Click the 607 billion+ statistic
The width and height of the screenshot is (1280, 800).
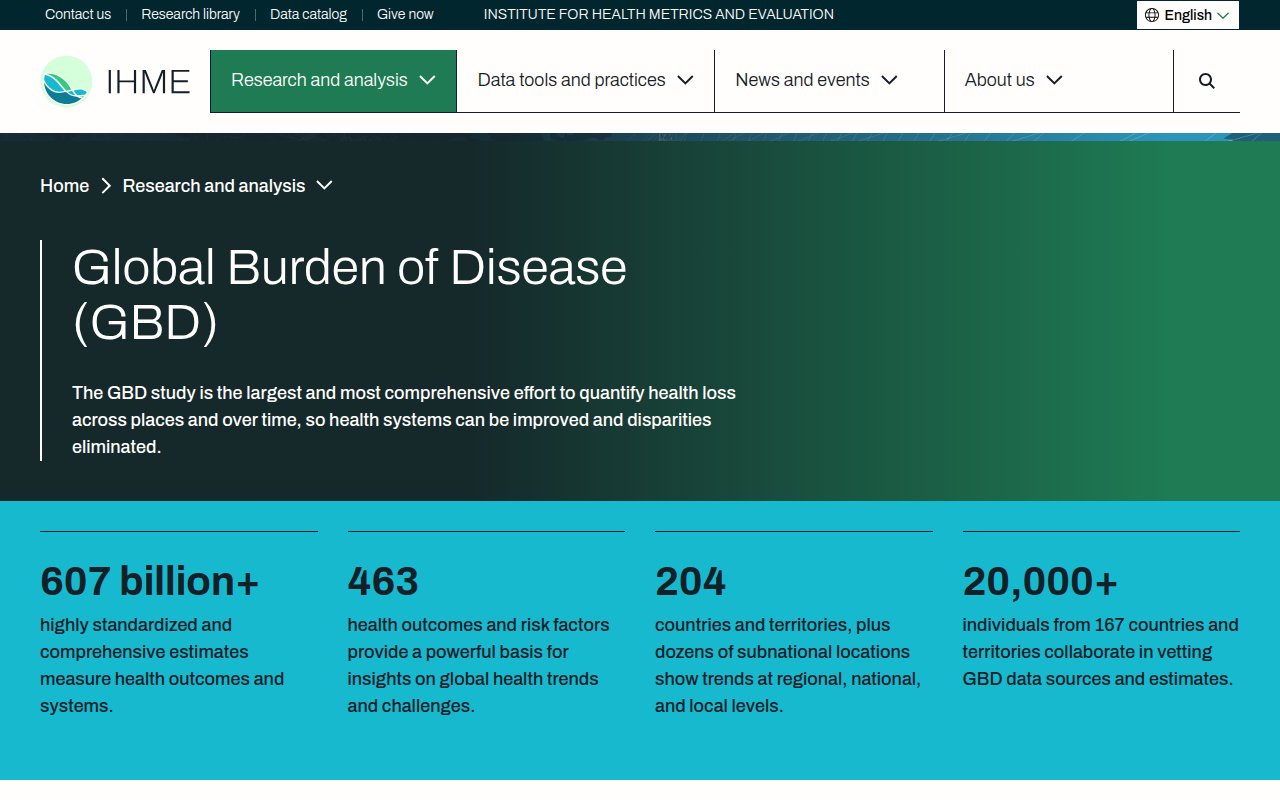click(x=150, y=581)
